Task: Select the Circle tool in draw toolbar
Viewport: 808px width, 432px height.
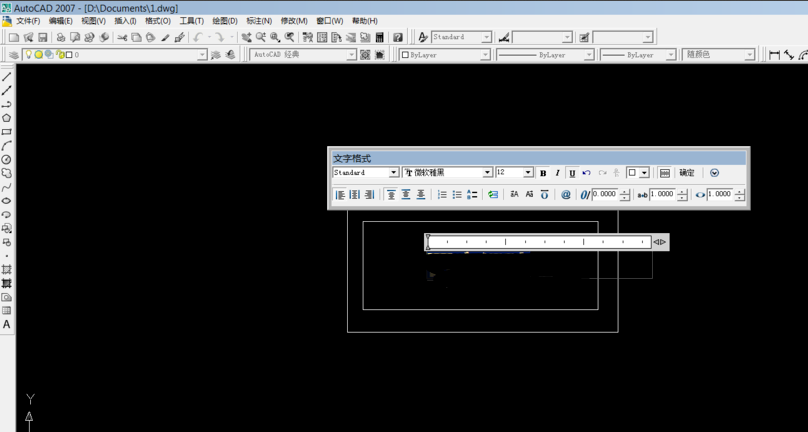Action: tap(7, 160)
